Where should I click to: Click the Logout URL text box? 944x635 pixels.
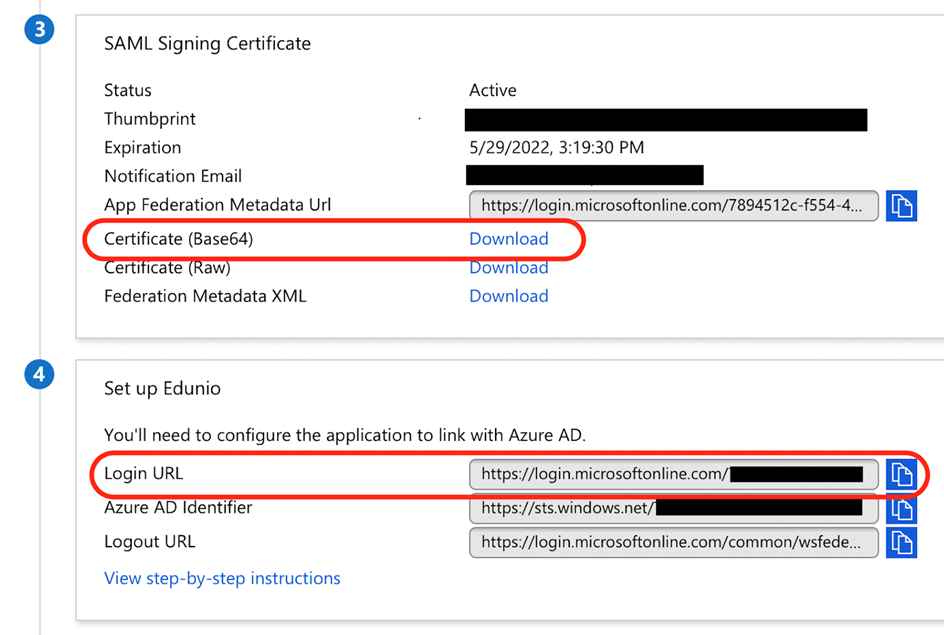[x=674, y=543]
